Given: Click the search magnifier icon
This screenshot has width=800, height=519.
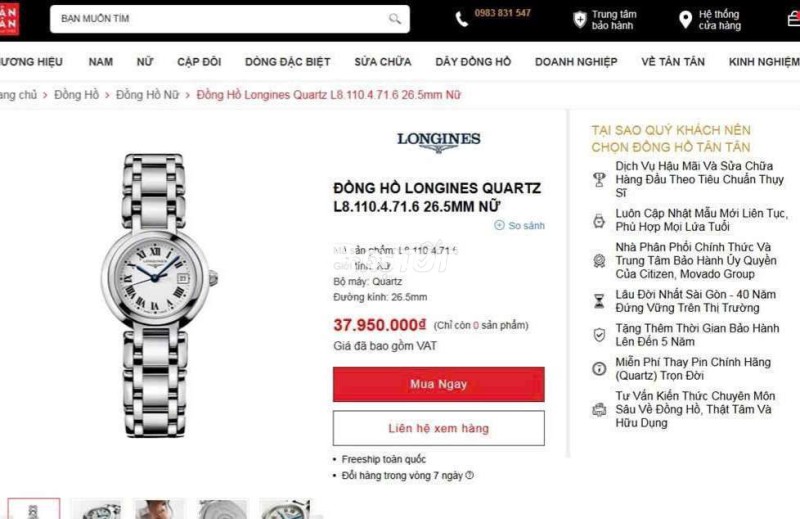Looking at the screenshot, I should pyautogui.click(x=395, y=19).
